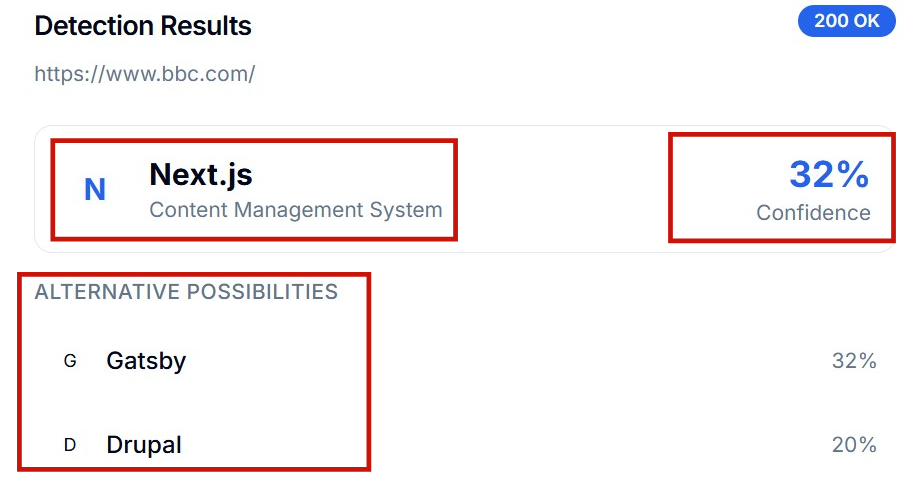
Task: Click the Content Management System subtitle
Action: click(x=296, y=210)
